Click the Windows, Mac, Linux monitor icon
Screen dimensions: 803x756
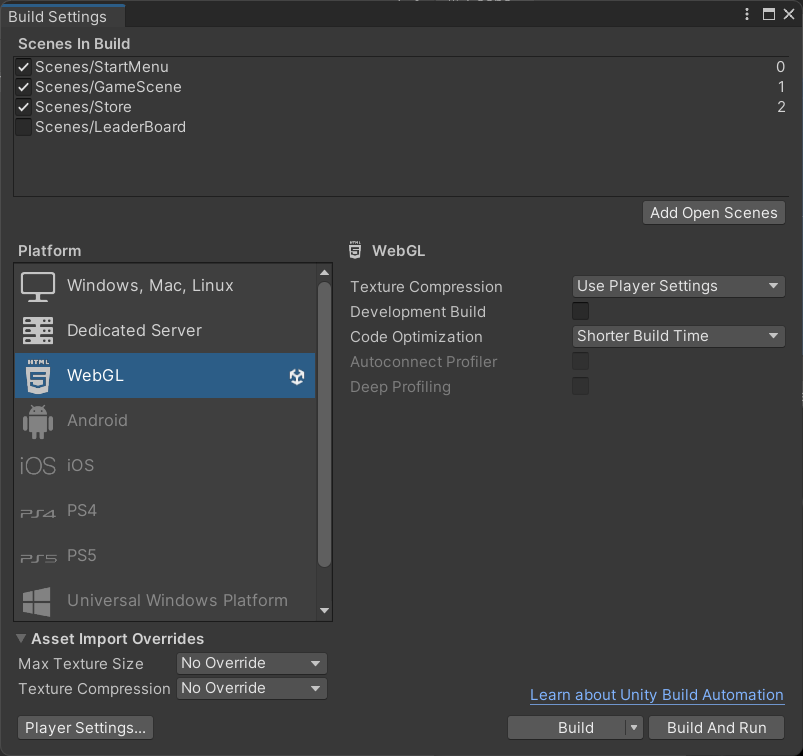(38, 286)
